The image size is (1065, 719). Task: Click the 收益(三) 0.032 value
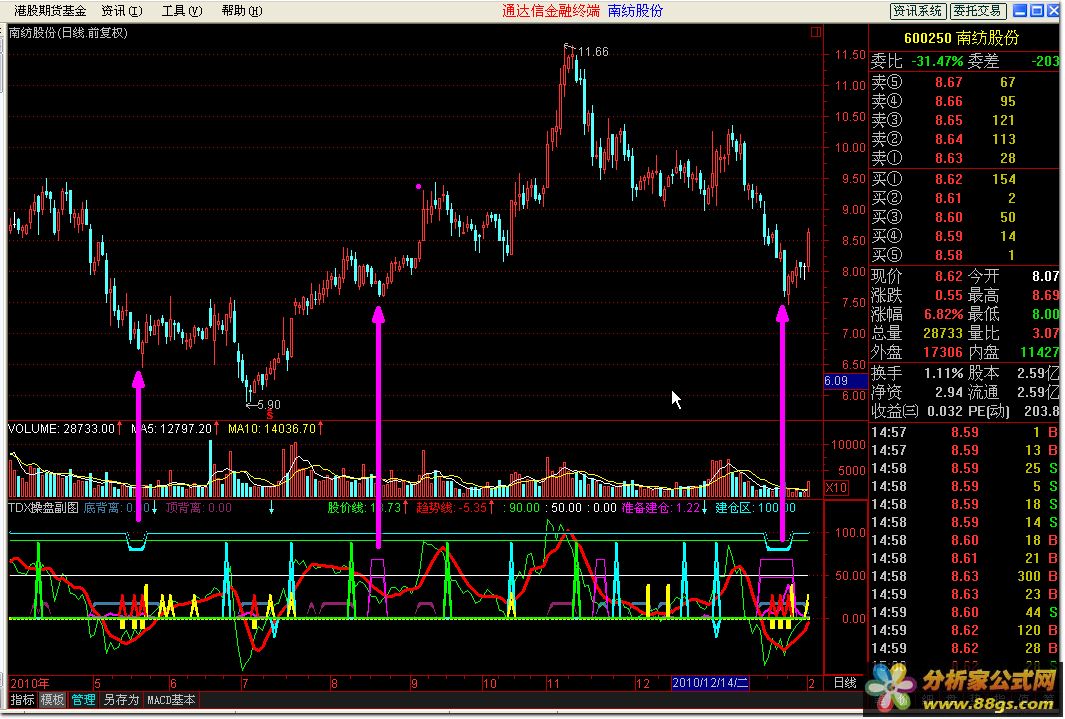coord(945,411)
